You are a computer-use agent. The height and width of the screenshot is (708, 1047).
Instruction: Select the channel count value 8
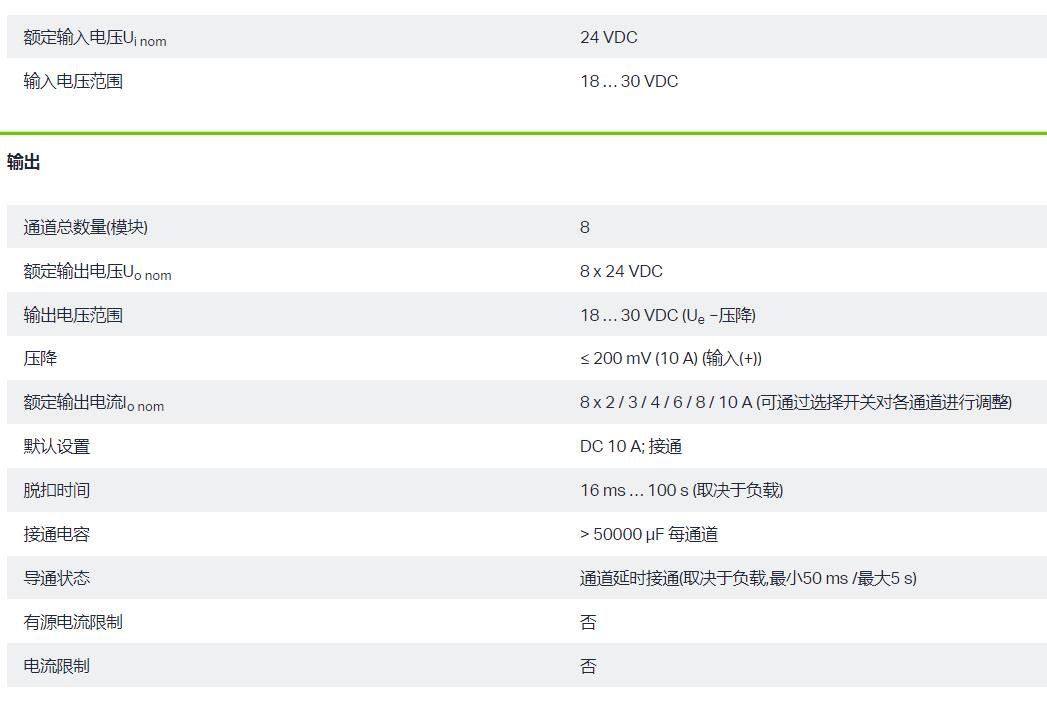click(585, 227)
